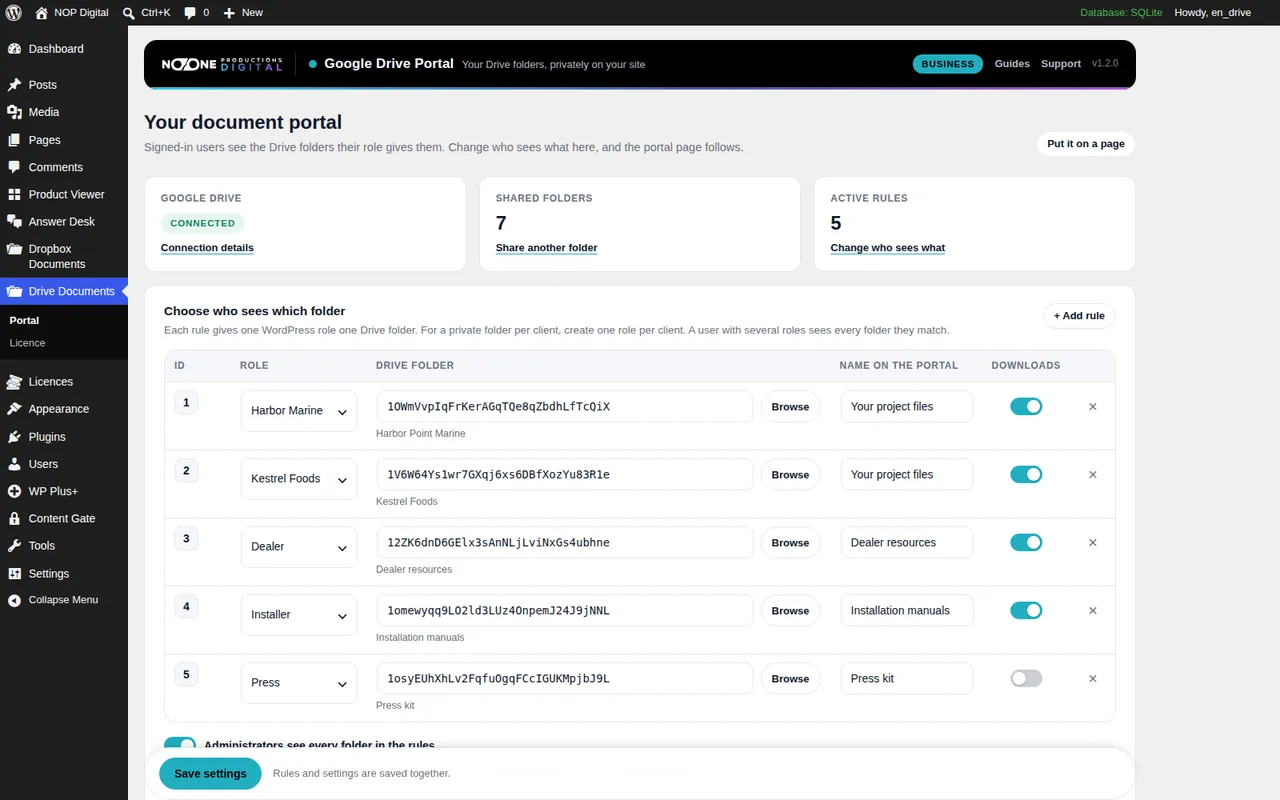1280x800 pixels.
Task: Click the Product Viewer grid icon
Action: [x=14, y=194]
